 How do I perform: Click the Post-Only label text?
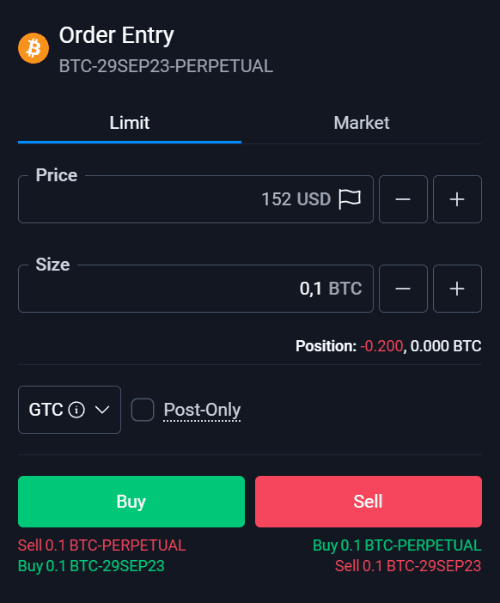coord(202,410)
